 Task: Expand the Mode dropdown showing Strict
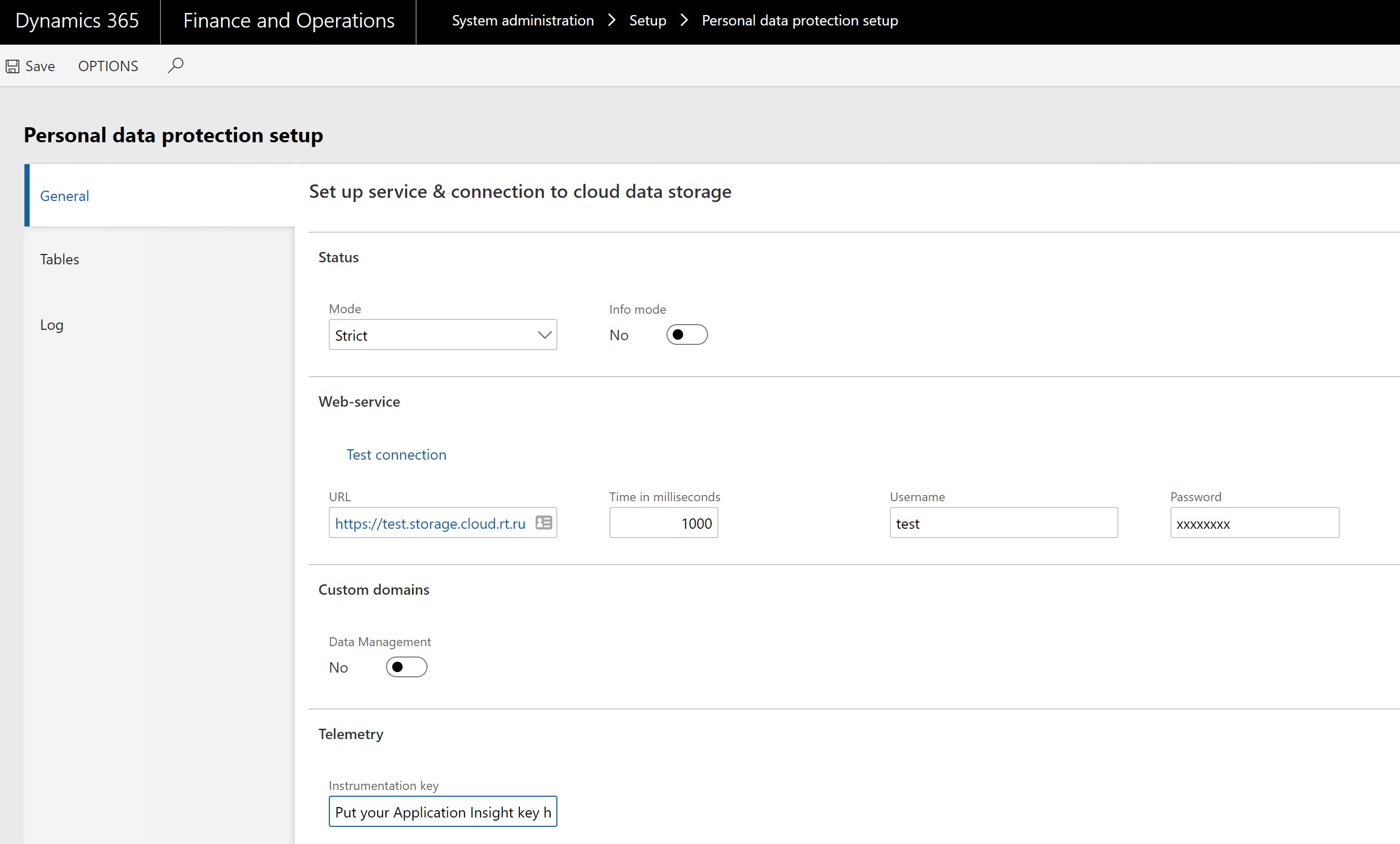point(443,335)
